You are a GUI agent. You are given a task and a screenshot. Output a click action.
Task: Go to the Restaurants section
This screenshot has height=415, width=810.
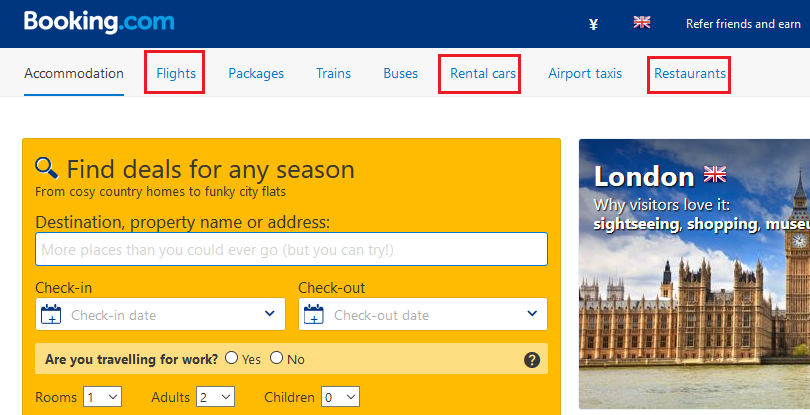coord(689,73)
